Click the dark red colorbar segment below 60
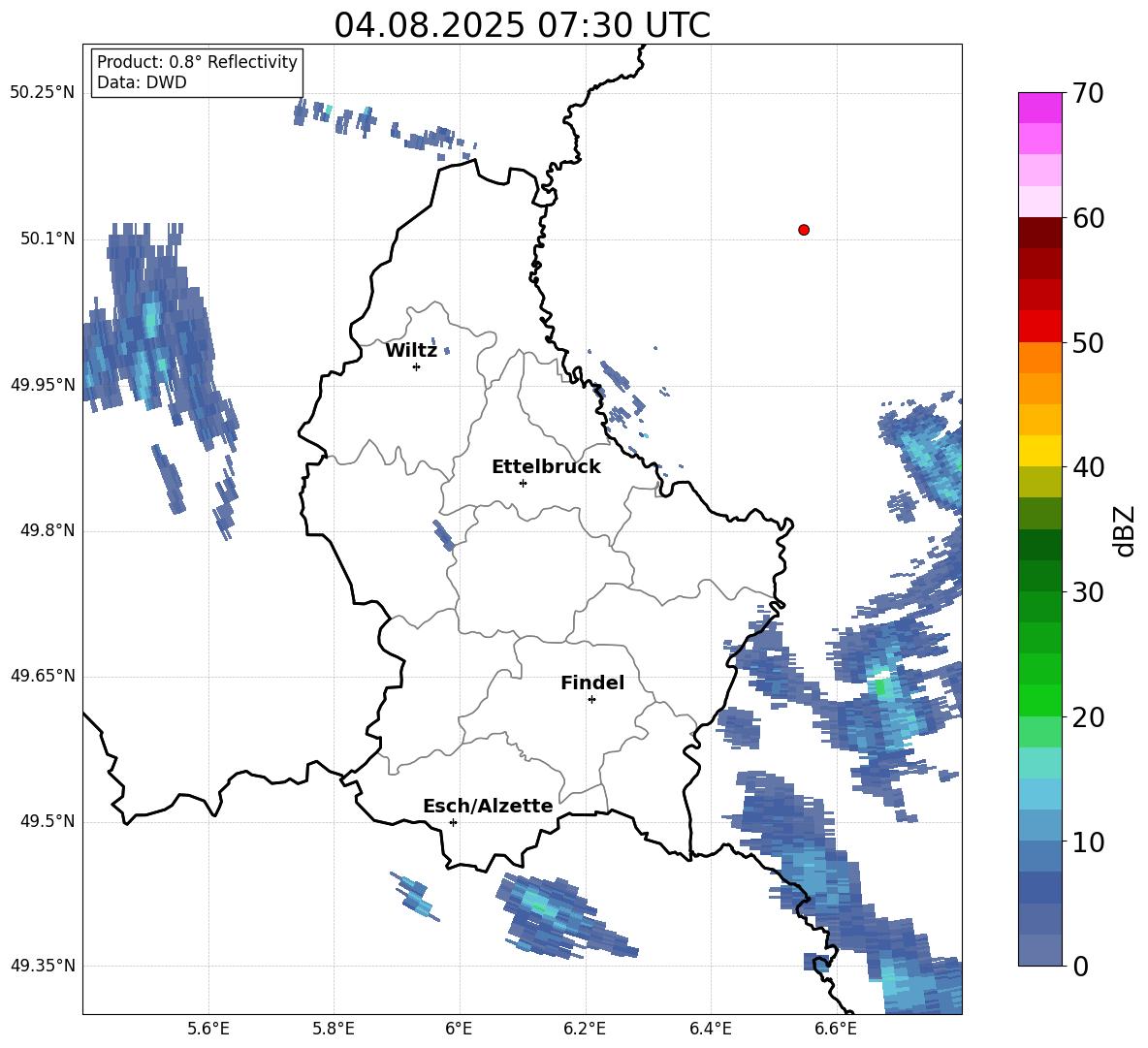Image resolution: width=1148 pixels, height=1048 pixels. (x=1039, y=233)
